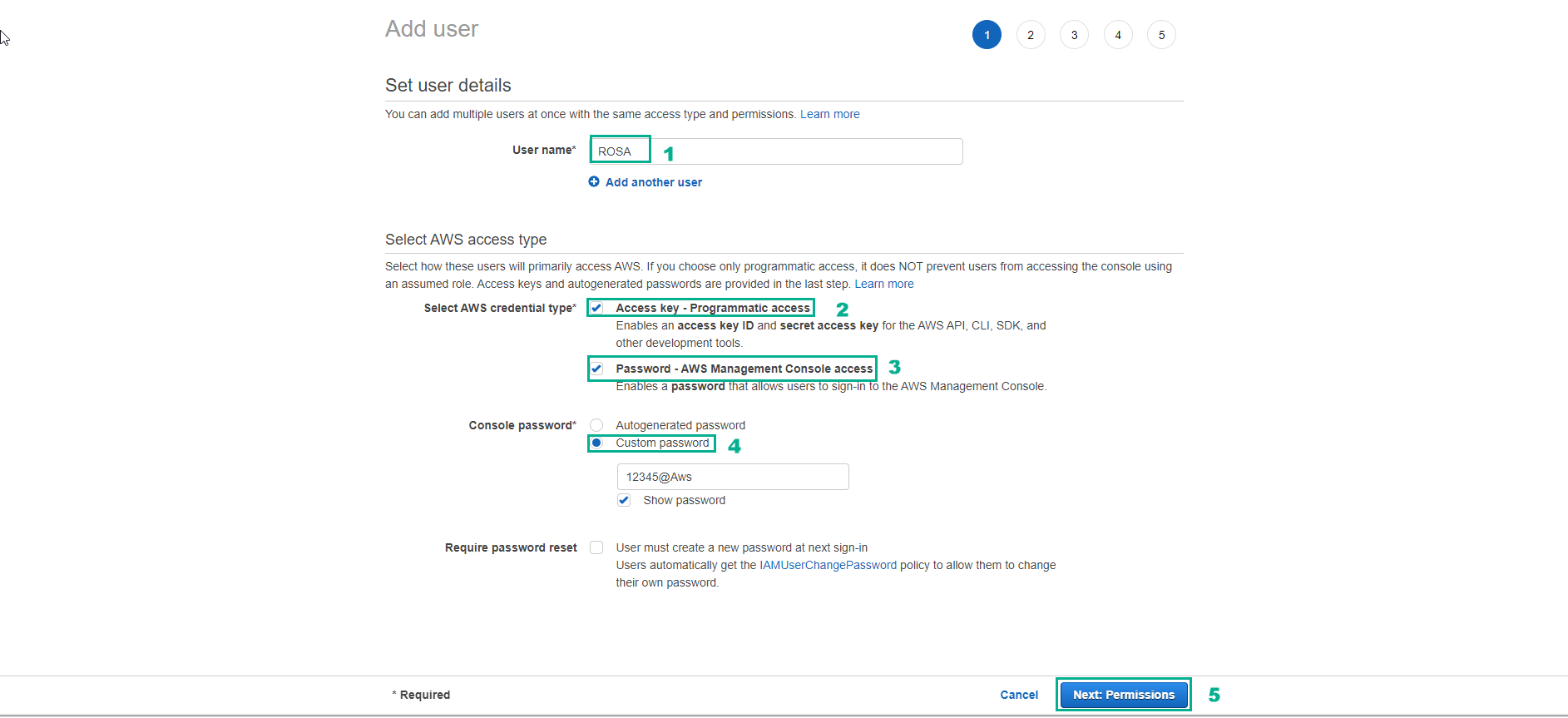
Task: Enable Require password reset checkbox
Action: click(596, 547)
